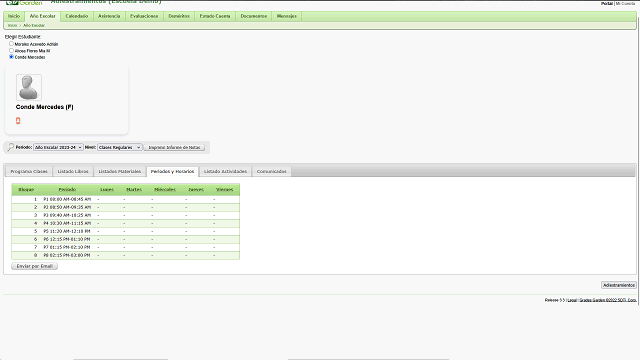Open the Período school year dropdown
The width and height of the screenshot is (640, 360).
pos(58,147)
